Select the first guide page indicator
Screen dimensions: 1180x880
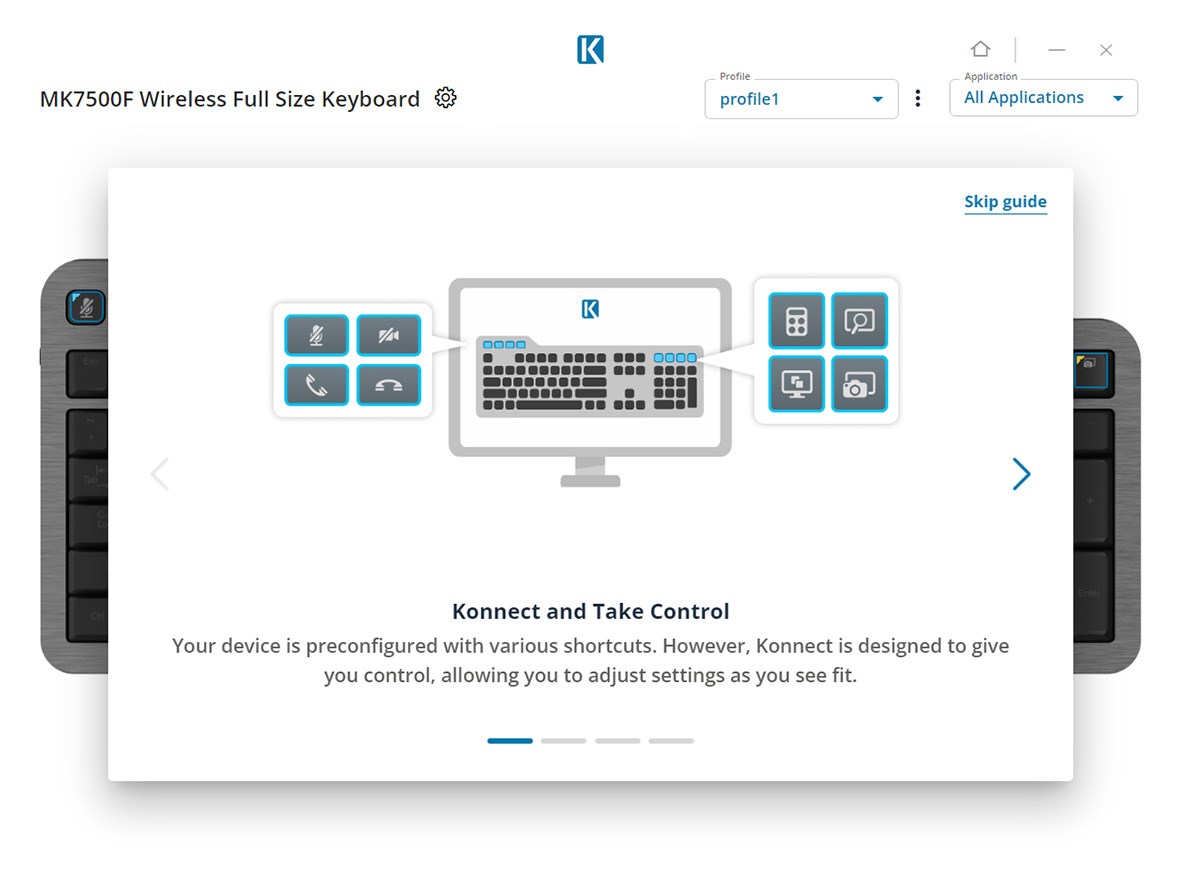tap(509, 741)
